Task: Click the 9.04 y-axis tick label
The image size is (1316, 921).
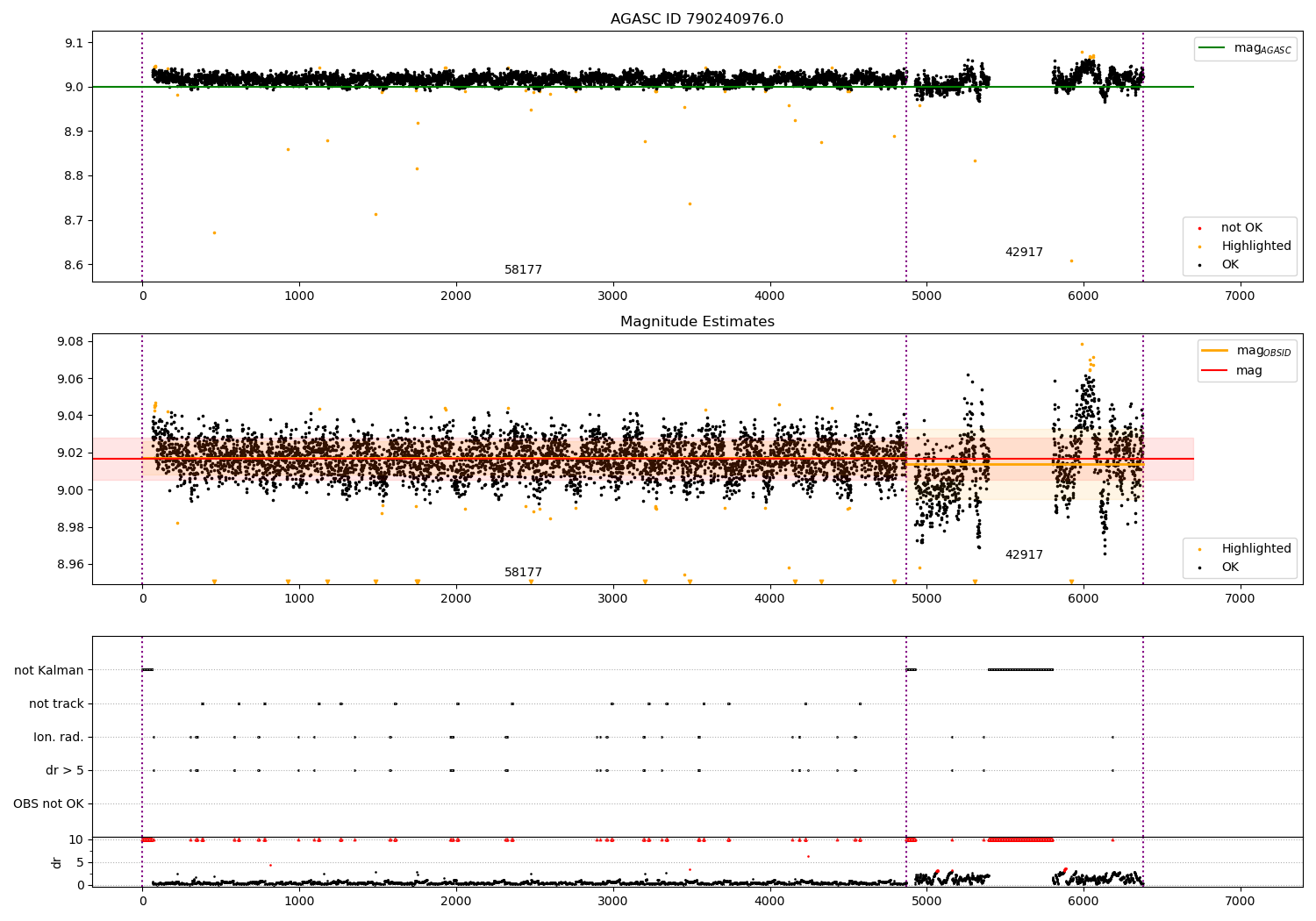Action: click(70, 416)
